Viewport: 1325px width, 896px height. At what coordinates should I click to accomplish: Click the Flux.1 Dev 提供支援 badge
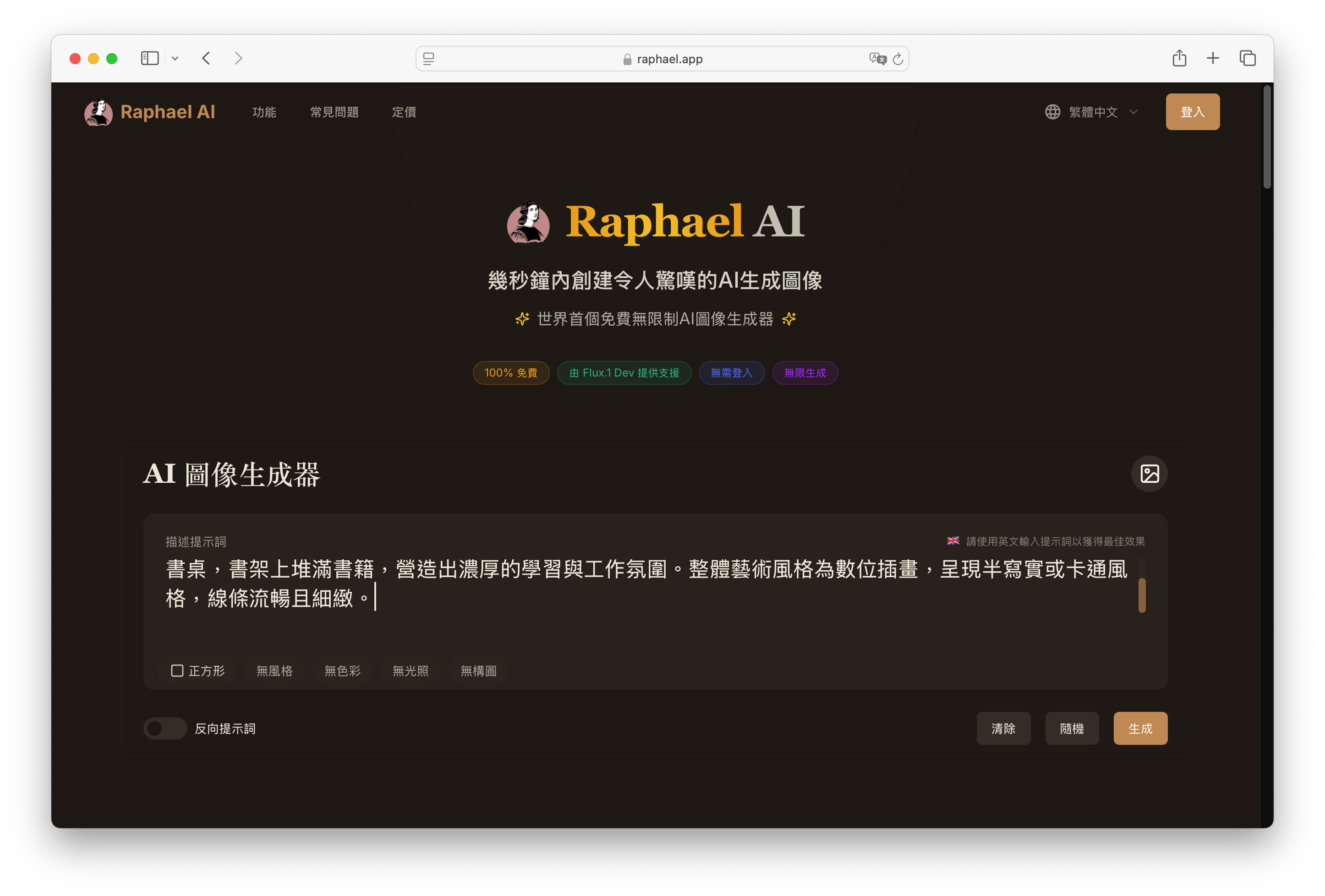[624, 373]
